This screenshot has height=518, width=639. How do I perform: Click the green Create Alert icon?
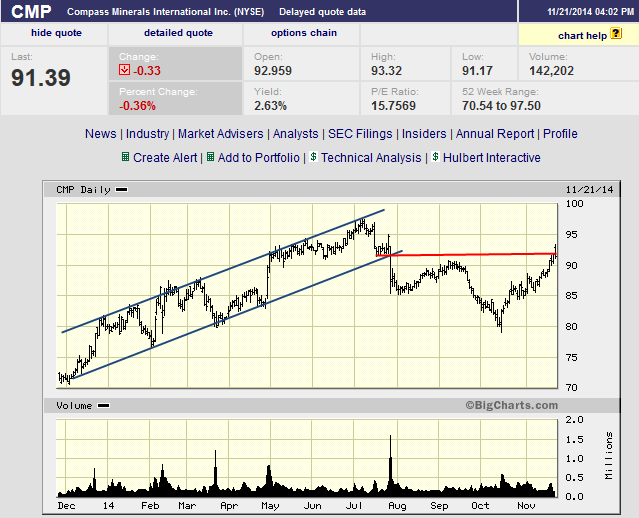coord(126,157)
